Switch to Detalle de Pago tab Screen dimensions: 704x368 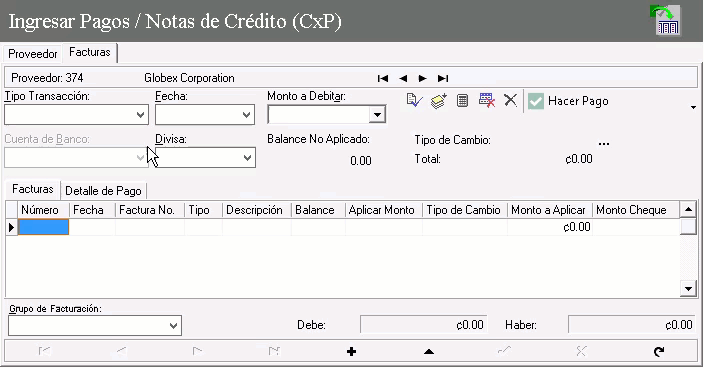click(x=103, y=191)
